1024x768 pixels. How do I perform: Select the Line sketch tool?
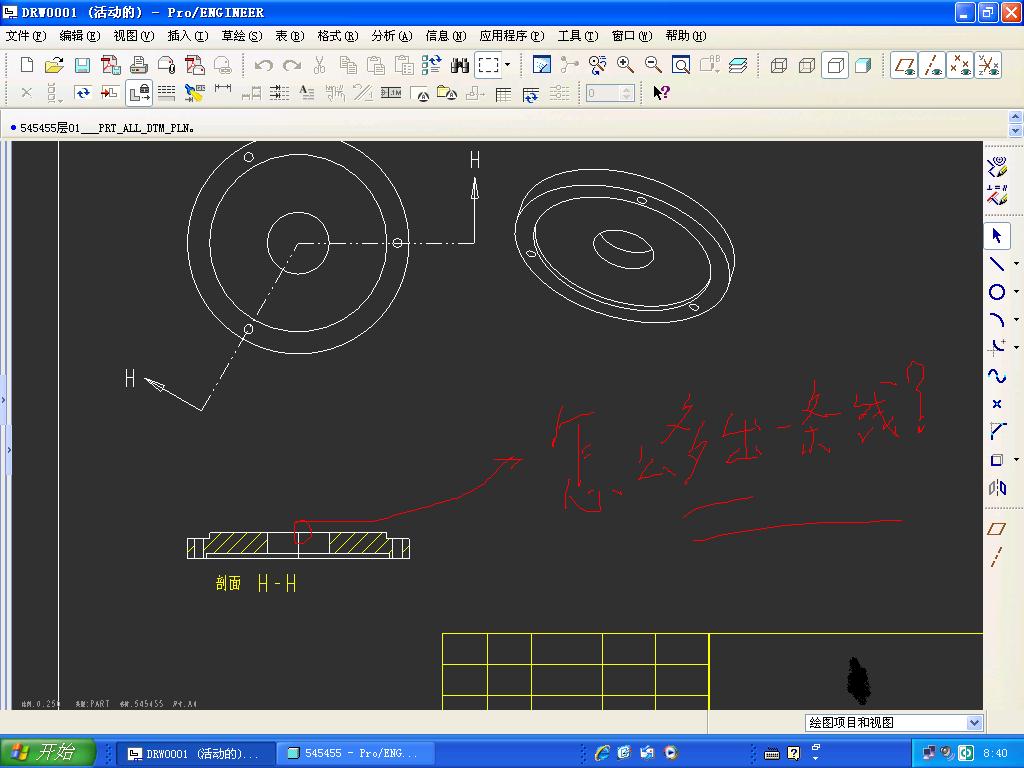997,263
